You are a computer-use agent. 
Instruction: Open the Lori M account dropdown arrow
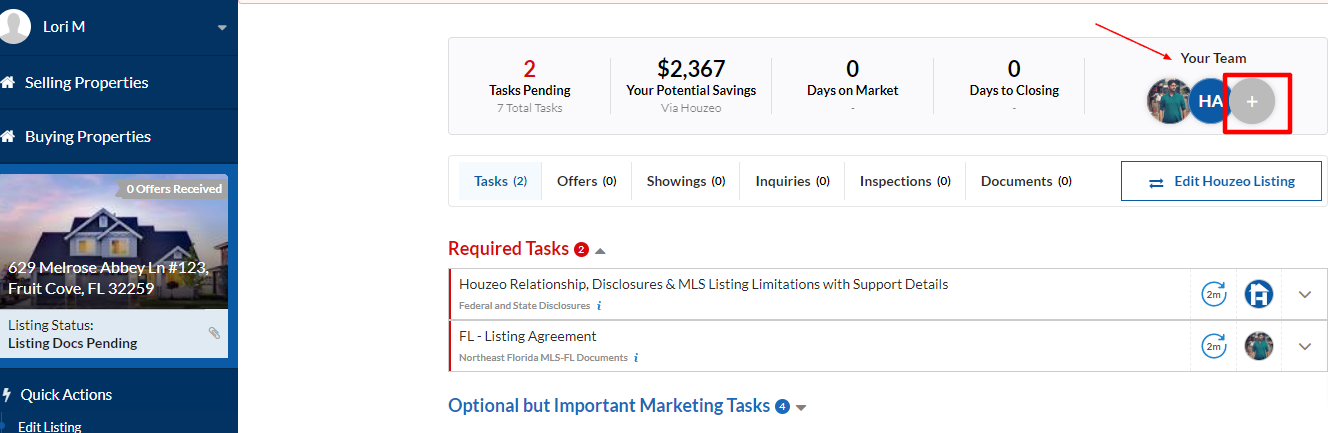222,28
